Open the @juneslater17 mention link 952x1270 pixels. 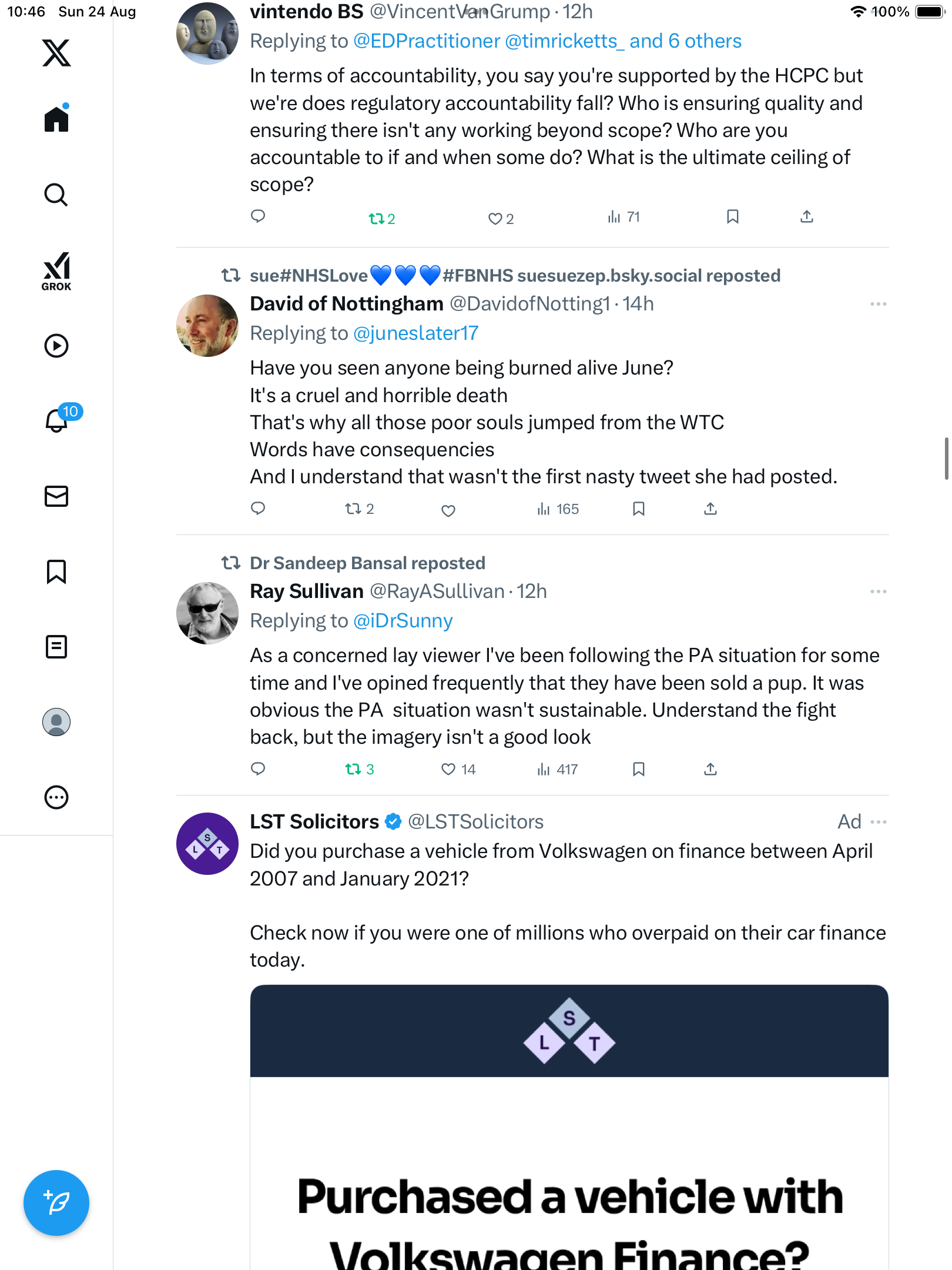[415, 333]
